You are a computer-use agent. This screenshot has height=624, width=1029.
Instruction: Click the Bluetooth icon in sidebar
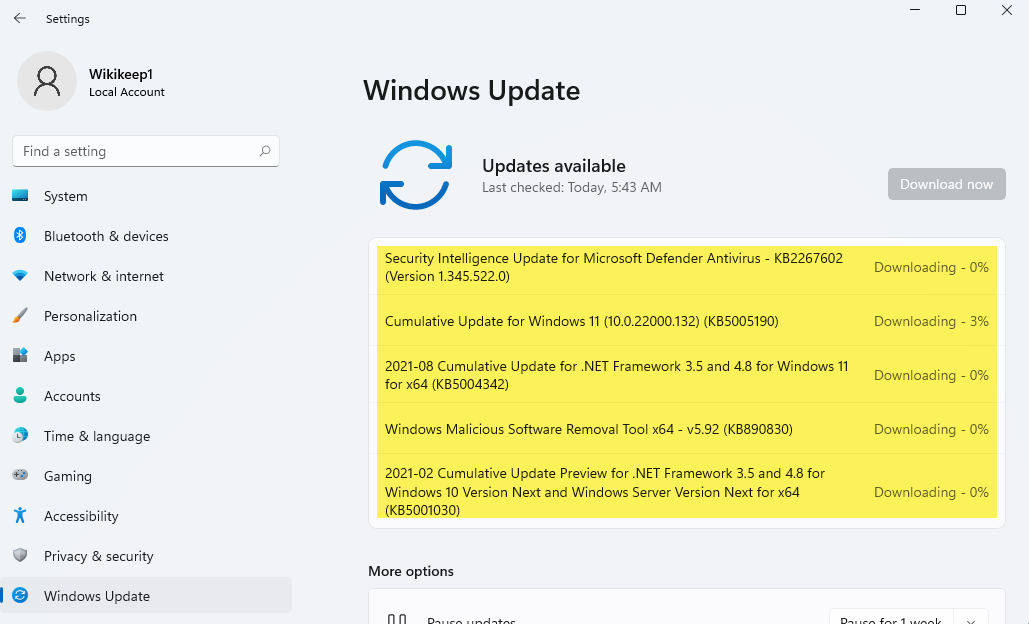pos(20,235)
